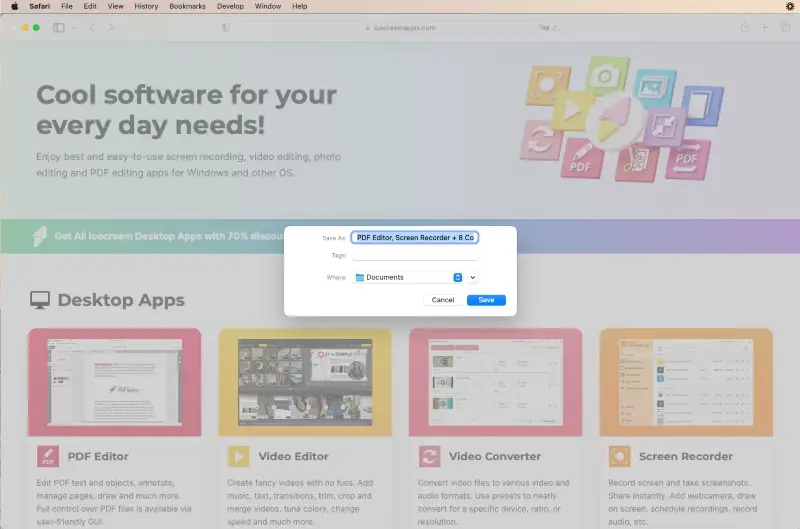800x529 pixels.
Task: Click the Screen Recorder app icon
Action: 619,457
